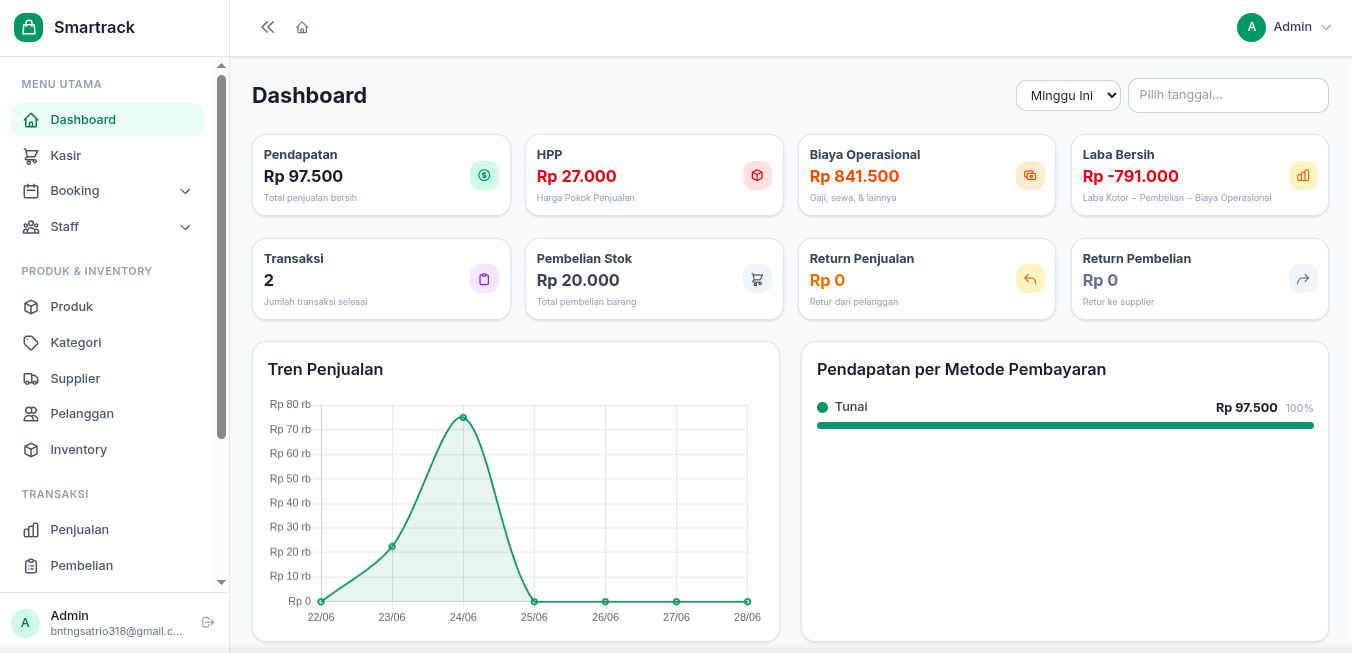Expand the Staff submenu chevron
Image resolution: width=1352 pixels, height=653 pixels.
click(x=185, y=227)
